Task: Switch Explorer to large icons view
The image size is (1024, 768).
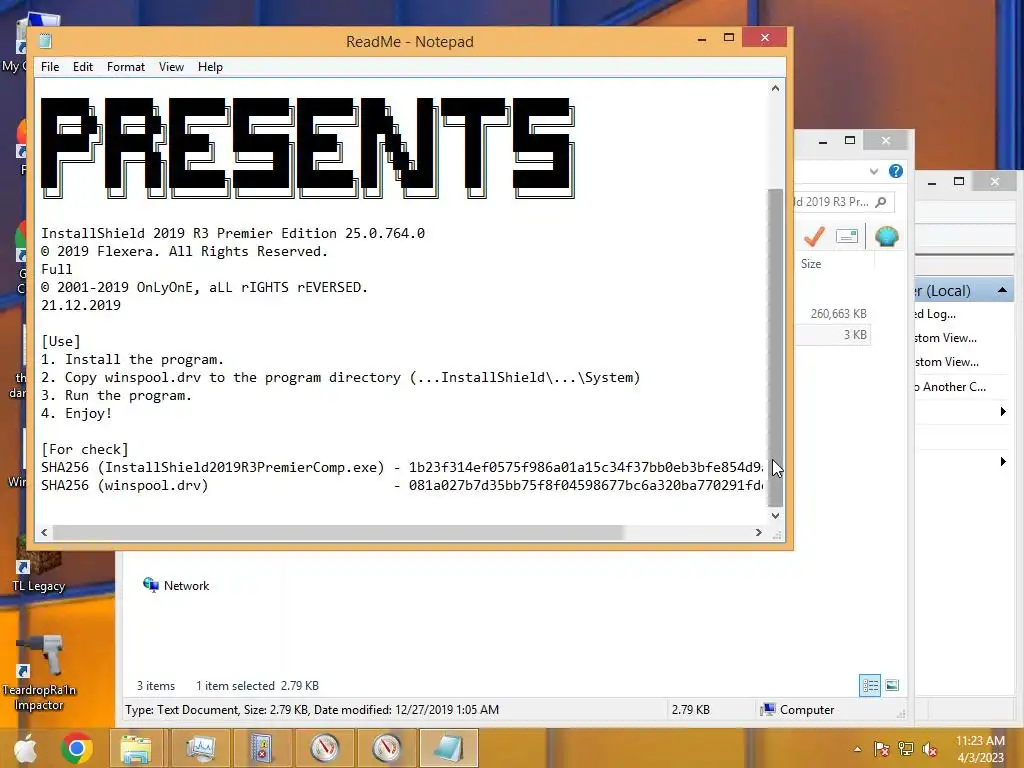Action: pyautogui.click(x=892, y=685)
